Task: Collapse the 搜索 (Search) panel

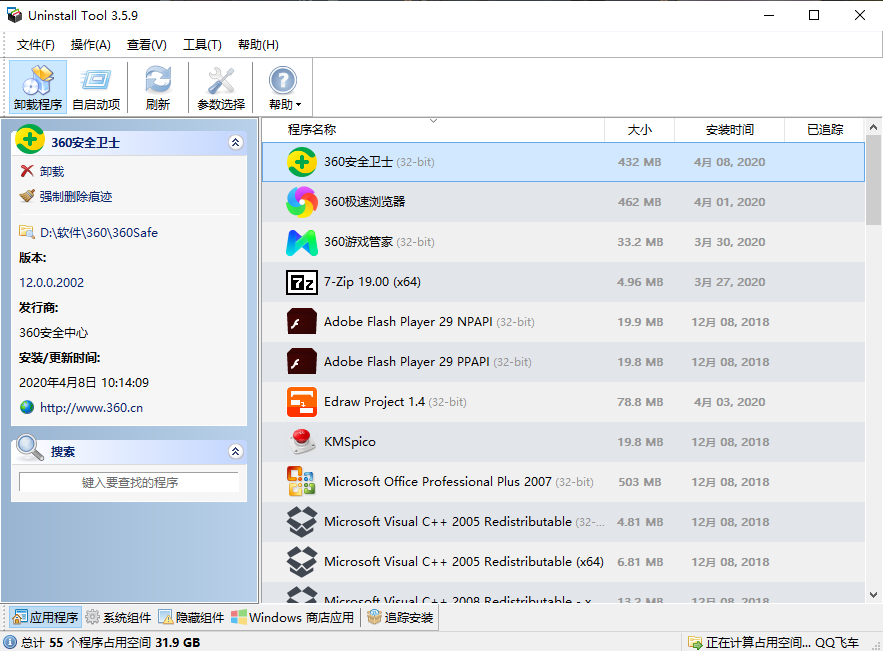Action: pyautogui.click(x=236, y=450)
